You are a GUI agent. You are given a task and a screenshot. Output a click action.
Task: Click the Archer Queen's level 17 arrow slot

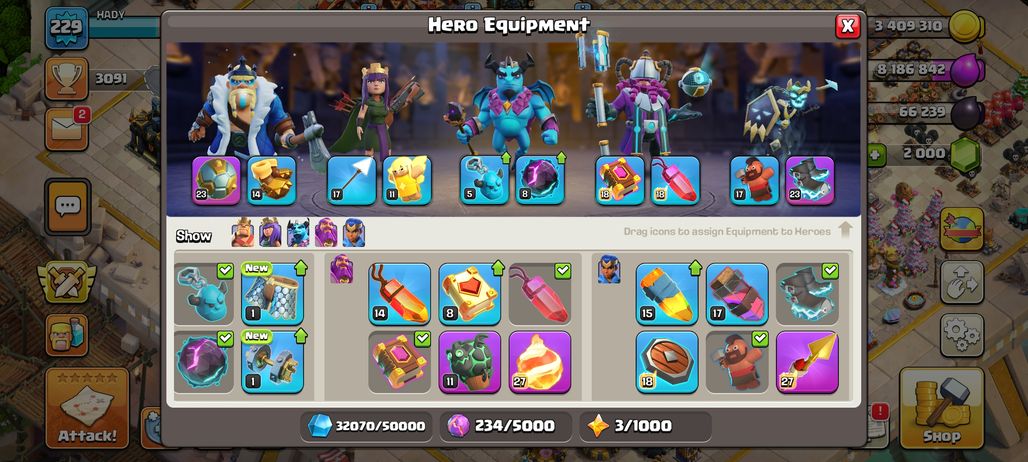pyautogui.click(x=351, y=180)
